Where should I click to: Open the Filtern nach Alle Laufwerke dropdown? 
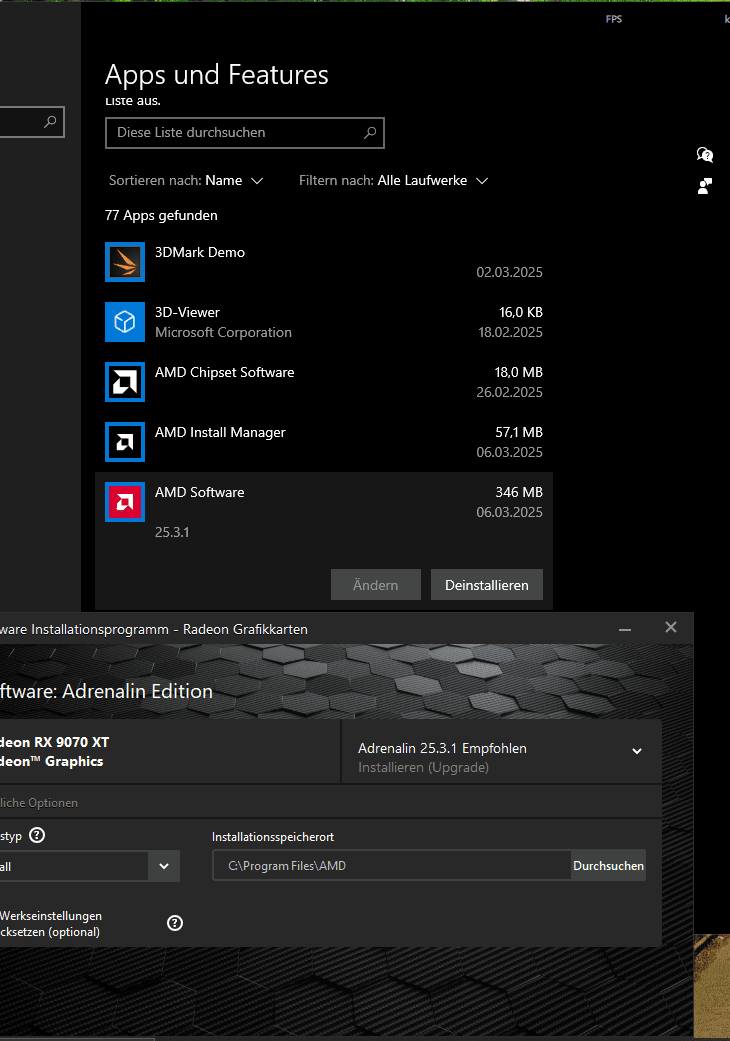tap(394, 181)
